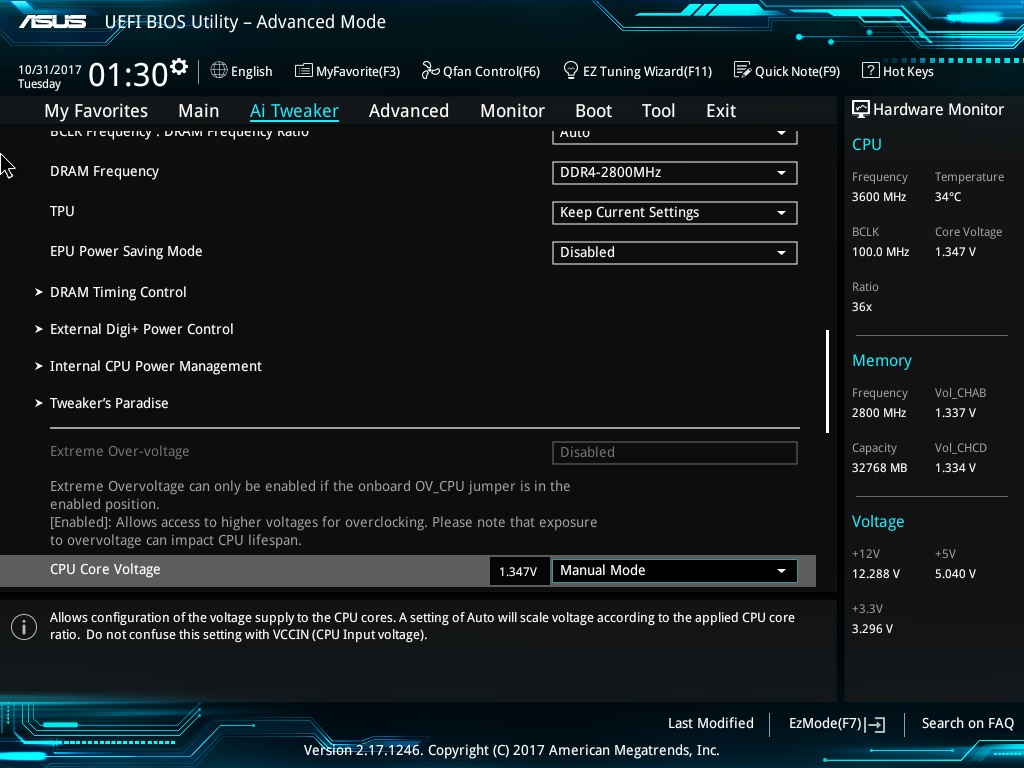Image resolution: width=1024 pixels, height=768 pixels.
Task: Open Search on FAQ link
Action: point(967,723)
